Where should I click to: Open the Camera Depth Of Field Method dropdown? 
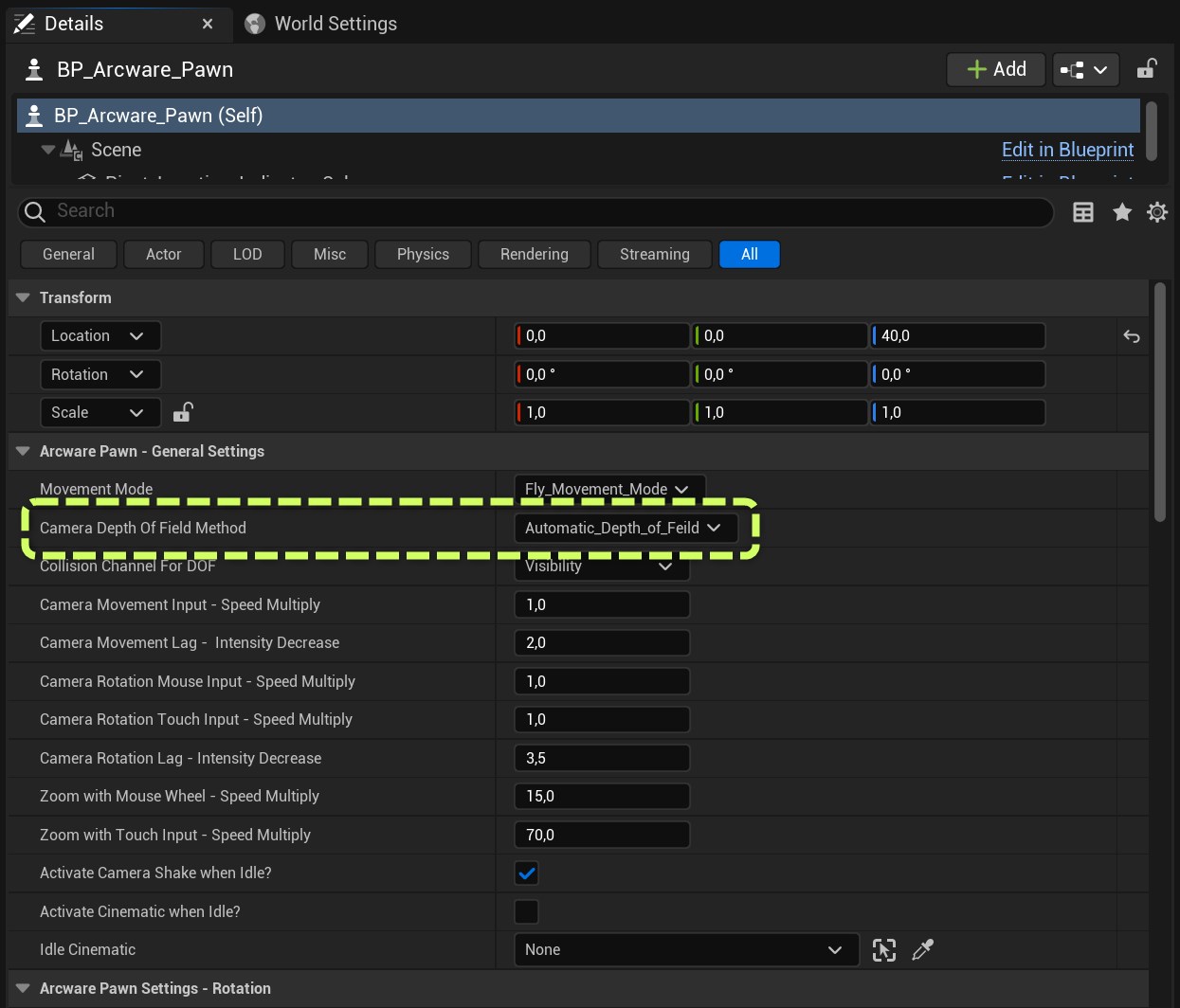coord(624,528)
